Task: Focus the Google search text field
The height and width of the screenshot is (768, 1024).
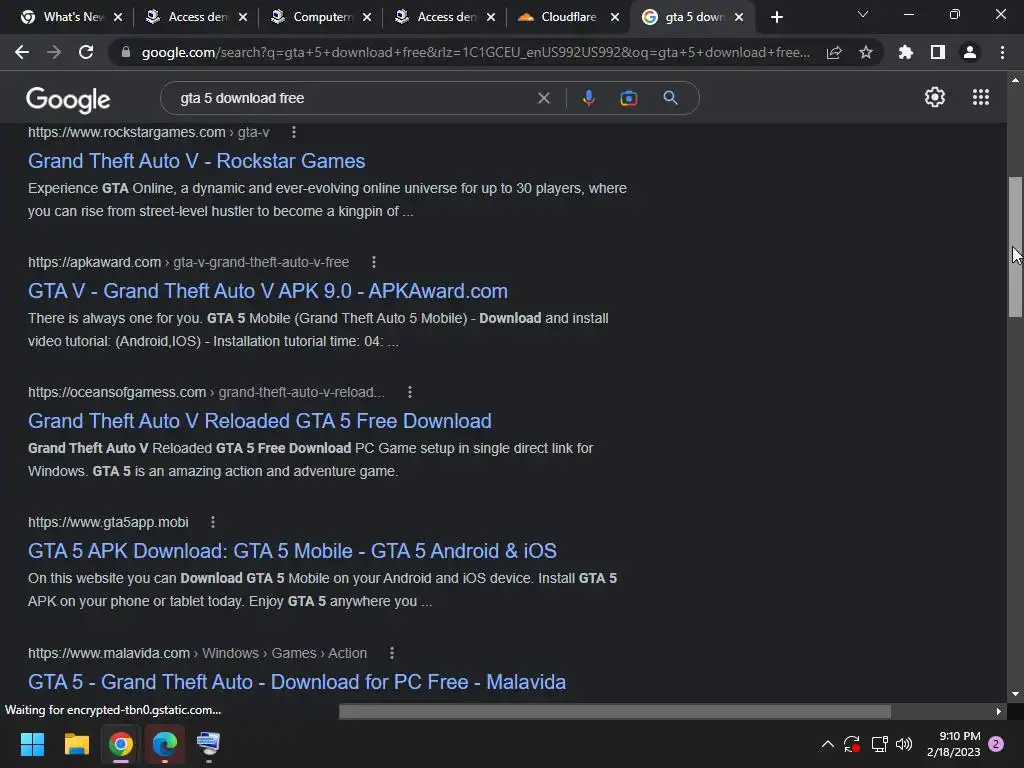Action: 353,98
